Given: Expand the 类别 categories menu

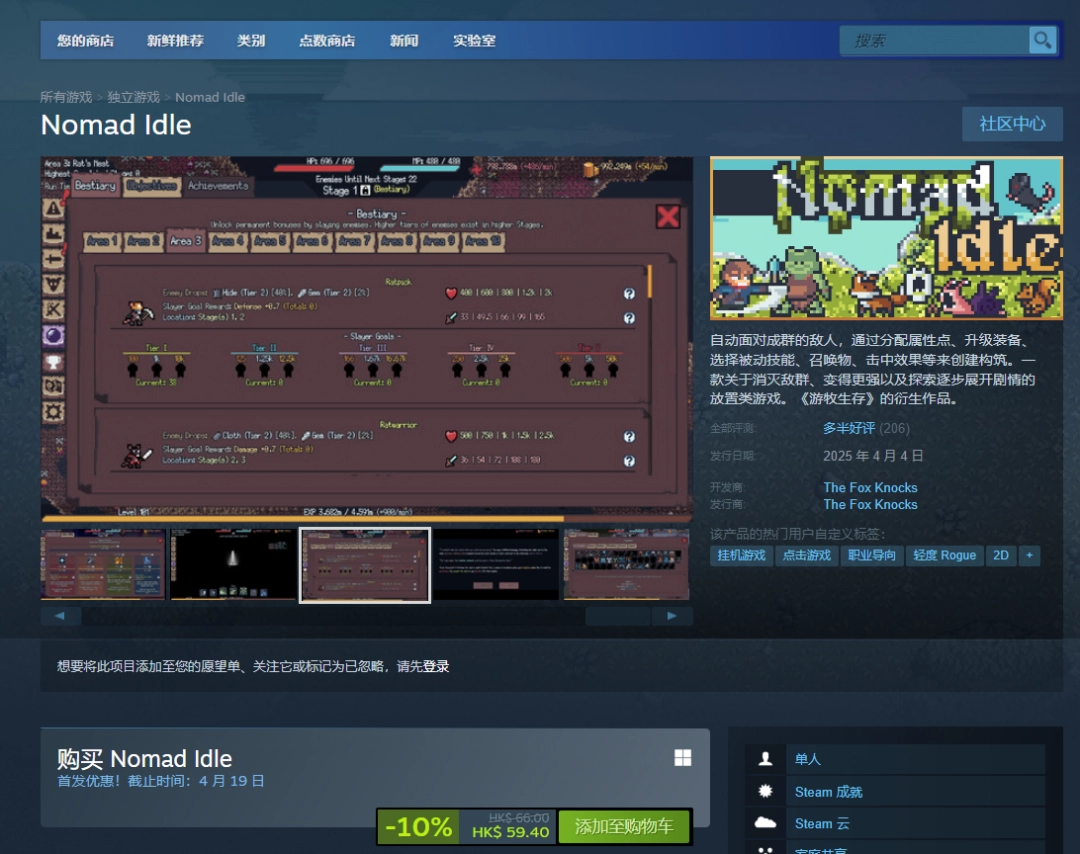Looking at the screenshot, I should coord(251,41).
